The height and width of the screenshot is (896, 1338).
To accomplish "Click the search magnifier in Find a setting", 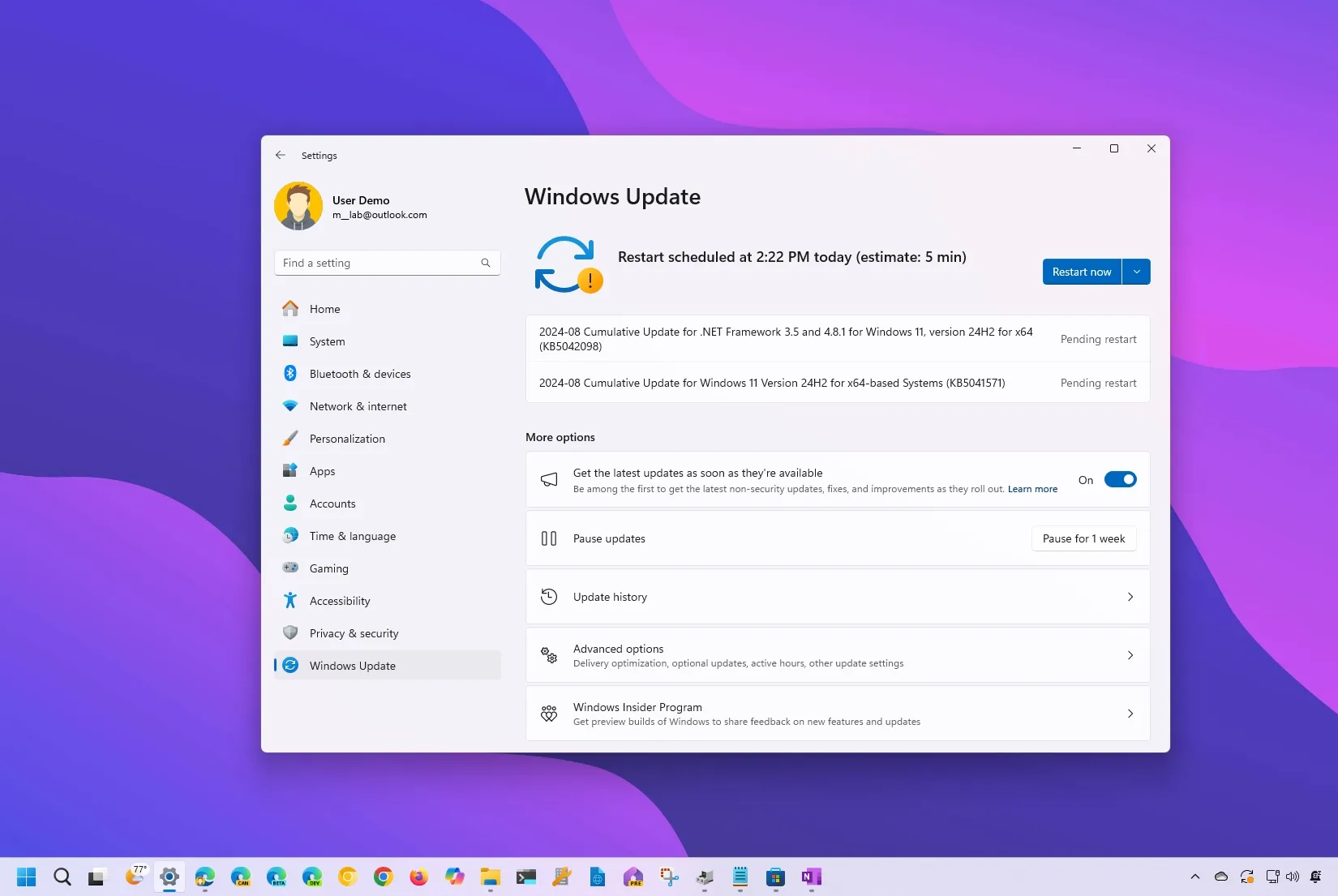I will click(486, 263).
